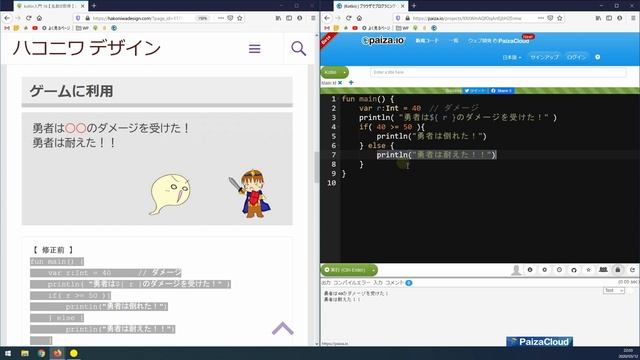
Task: Open the Windows Start menu
Action: [x=8, y=353]
